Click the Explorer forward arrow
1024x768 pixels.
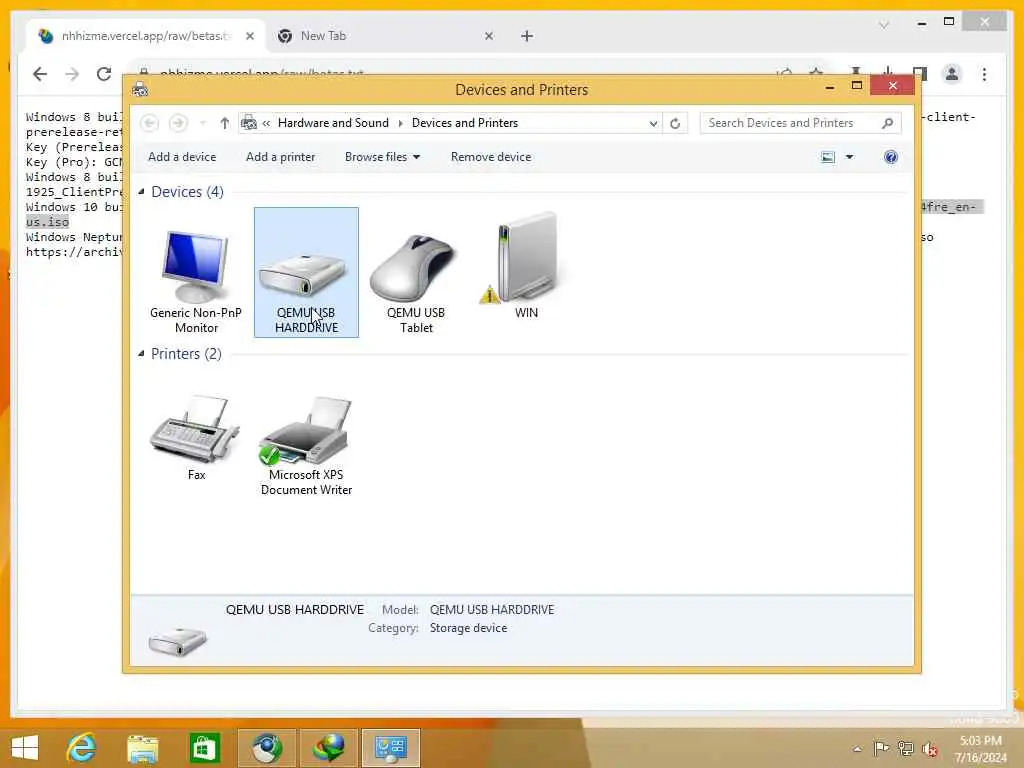coord(178,123)
